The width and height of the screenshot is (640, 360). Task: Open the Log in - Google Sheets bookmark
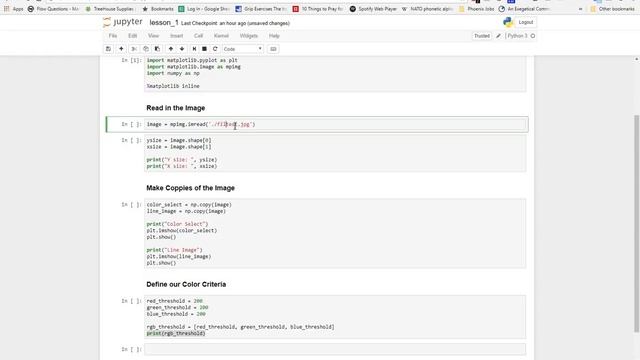coord(204,9)
